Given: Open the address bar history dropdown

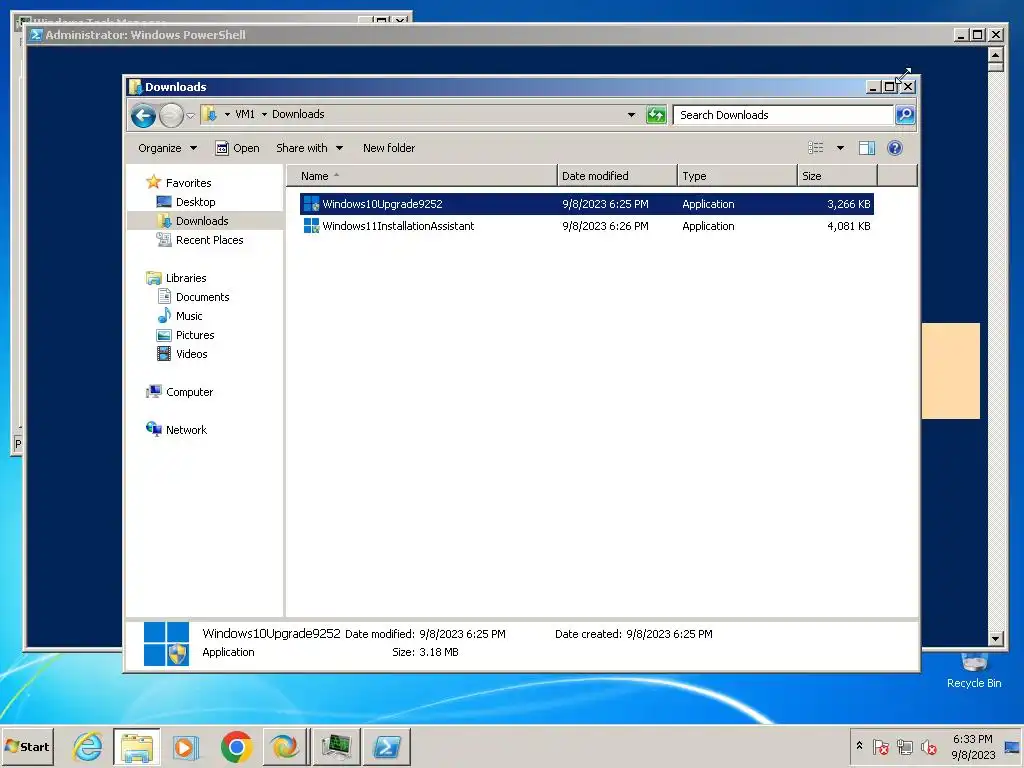Looking at the screenshot, I should [631, 115].
